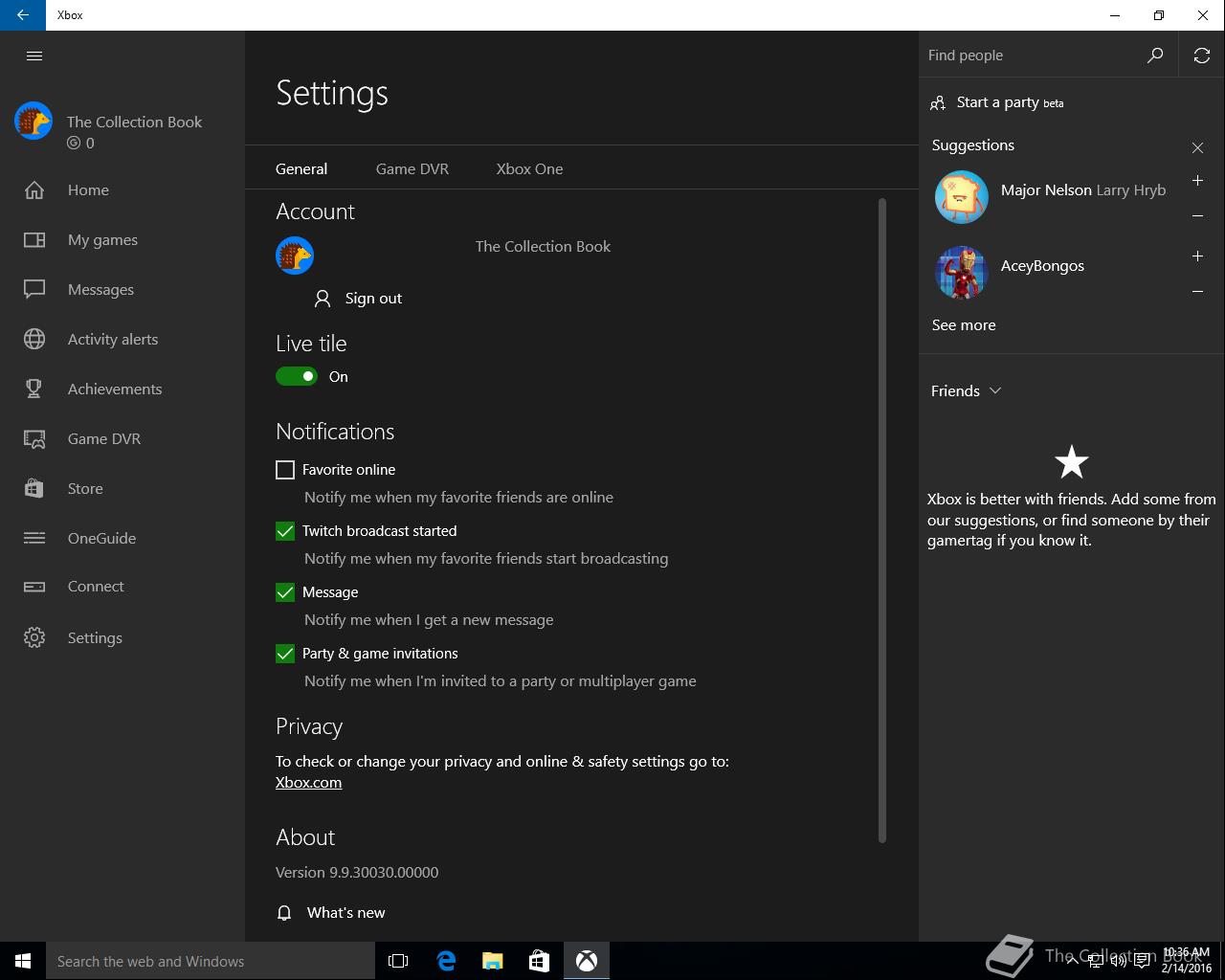Click the search magnifier in Find people
The image size is (1225, 980).
coord(1155,56)
